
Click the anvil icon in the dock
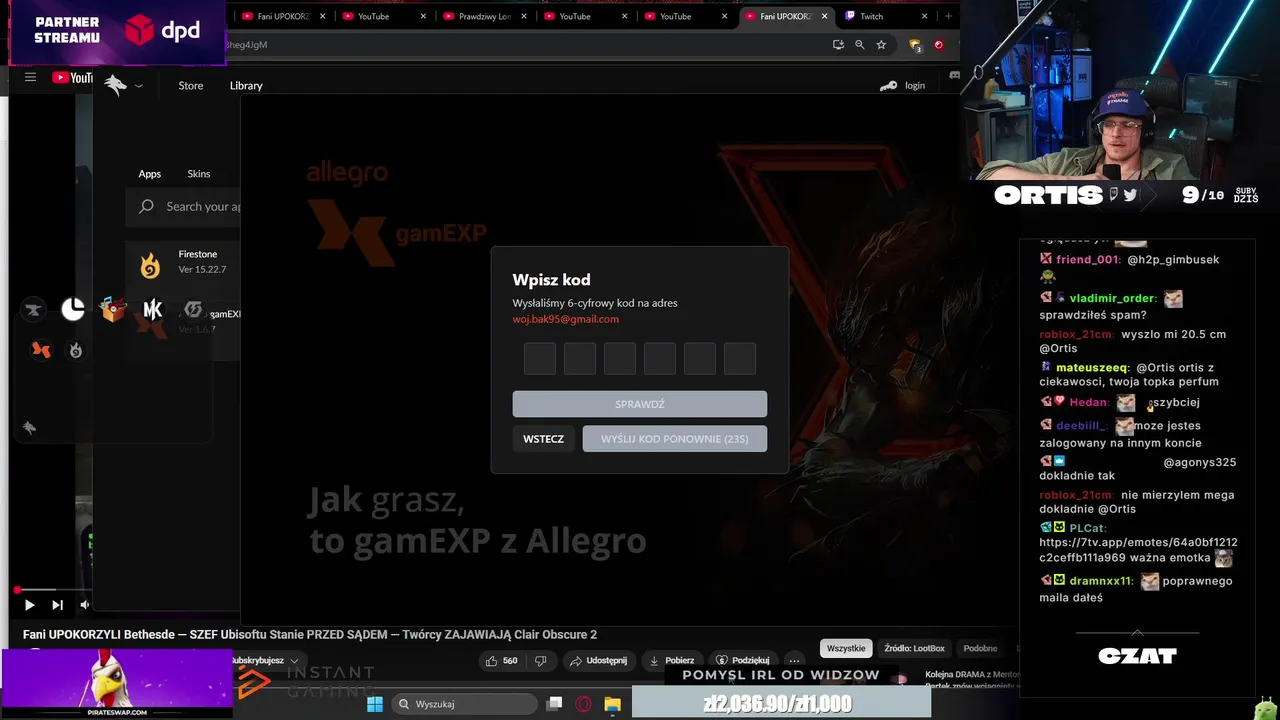click(33, 310)
